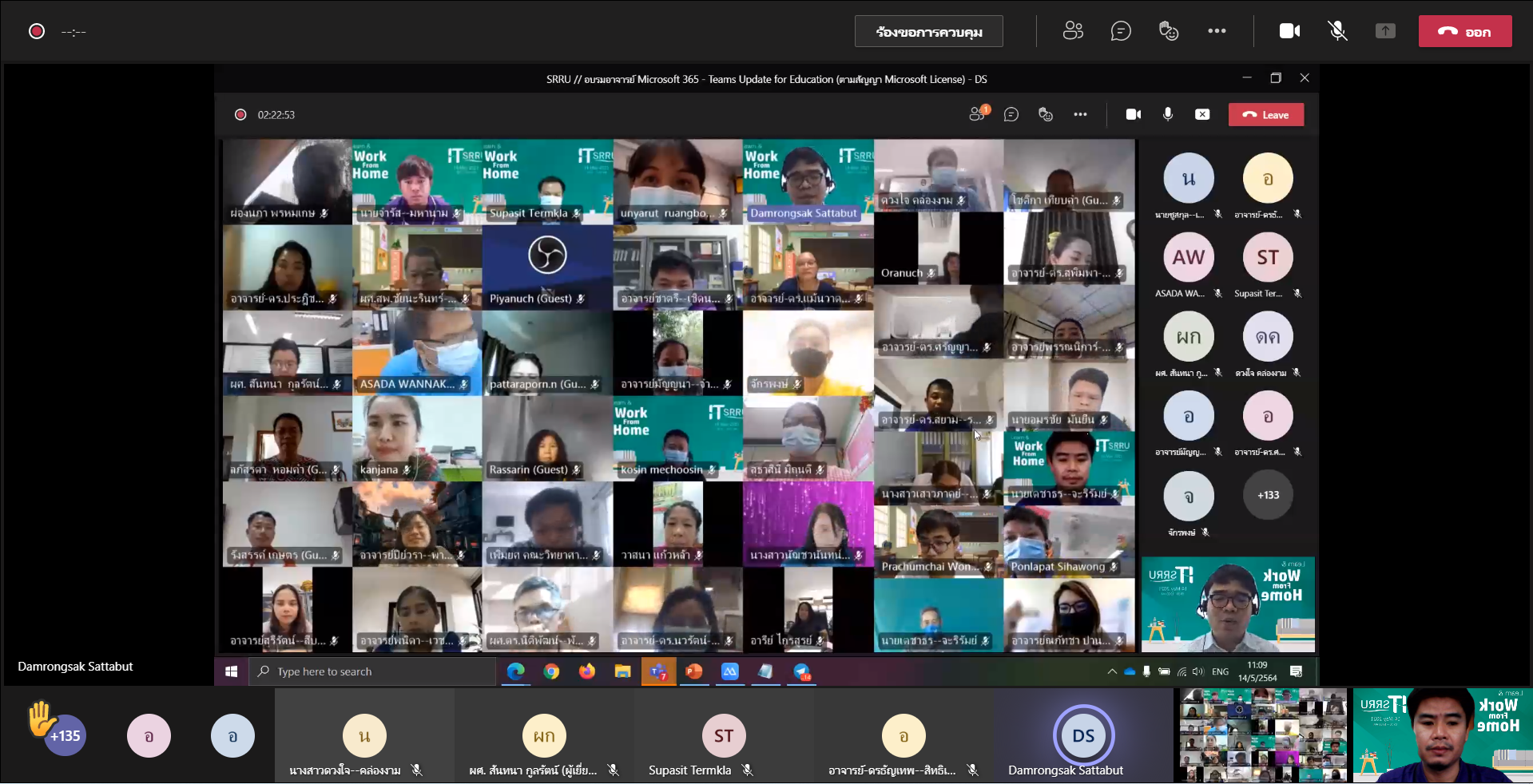Open raise hand reactions in top toolbar
Image resolution: width=1533 pixels, height=784 pixels.
tap(1169, 31)
